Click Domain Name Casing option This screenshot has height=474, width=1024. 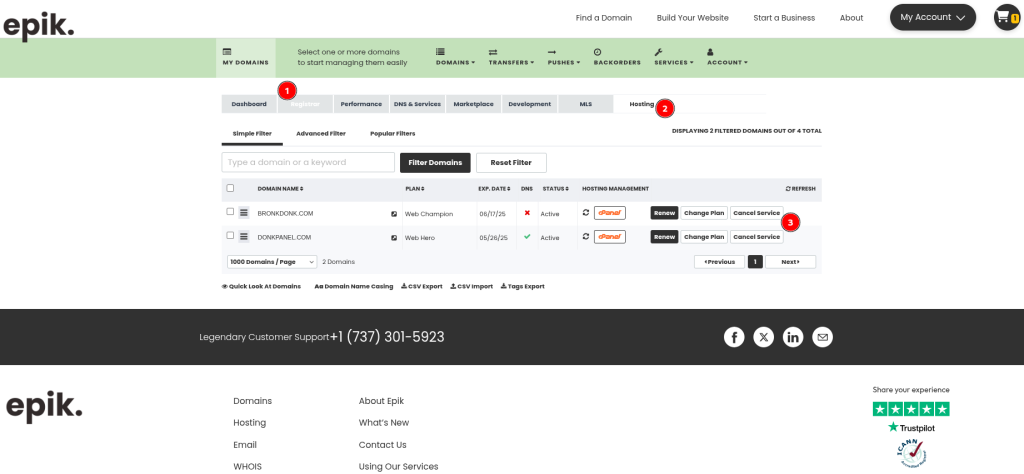[x=354, y=287]
